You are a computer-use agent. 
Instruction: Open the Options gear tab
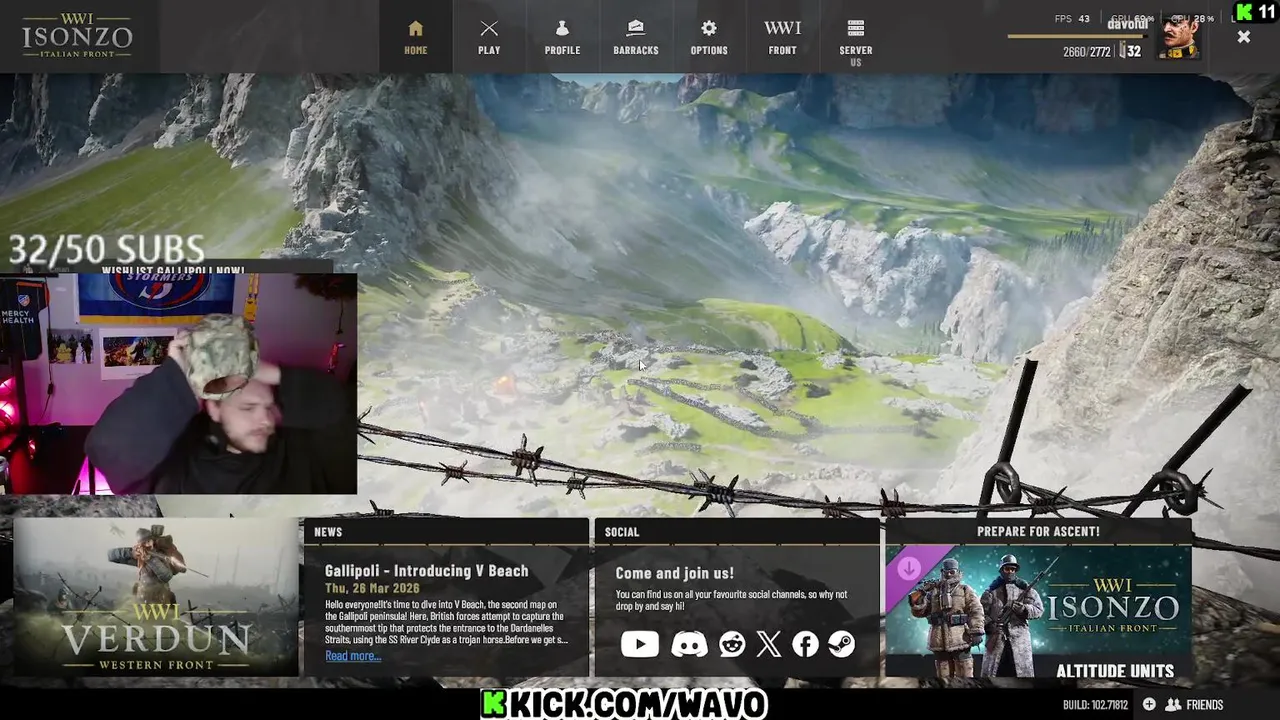(x=709, y=37)
